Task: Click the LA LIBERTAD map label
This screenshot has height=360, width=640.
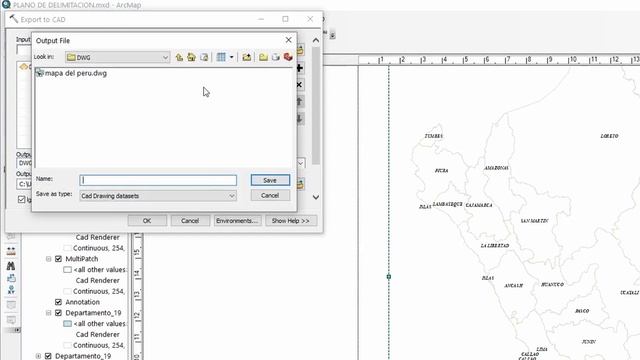Action: point(495,246)
